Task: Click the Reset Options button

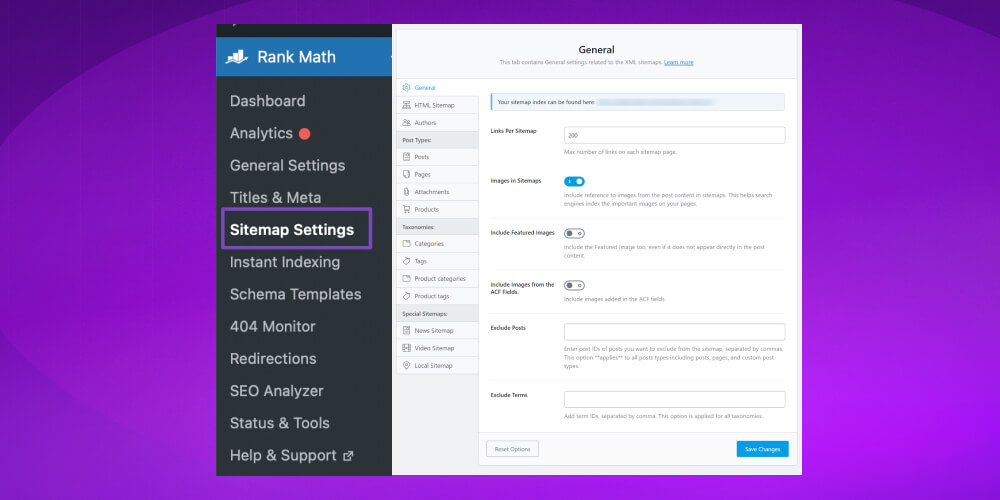Action: pos(512,449)
